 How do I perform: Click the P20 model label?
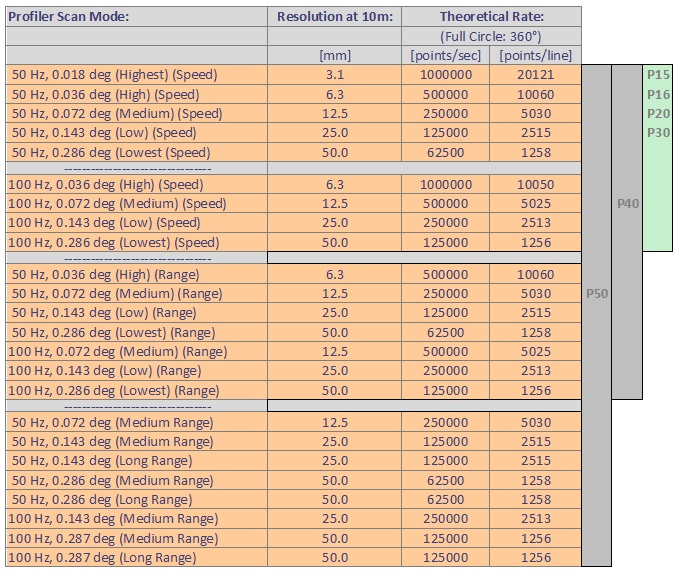(x=658, y=113)
